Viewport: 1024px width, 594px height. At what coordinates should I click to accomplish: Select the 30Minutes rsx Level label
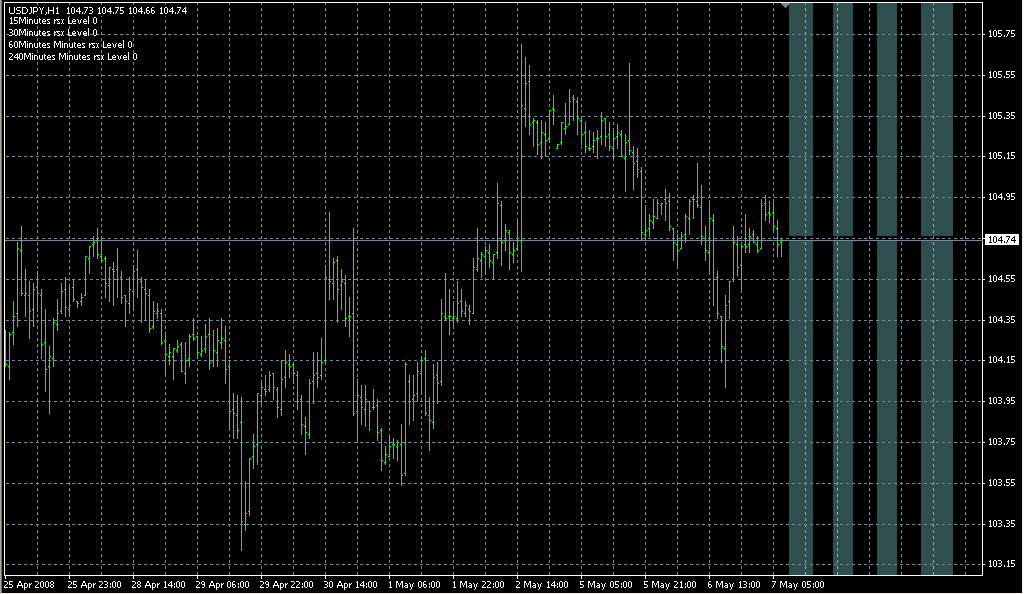click(53, 33)
